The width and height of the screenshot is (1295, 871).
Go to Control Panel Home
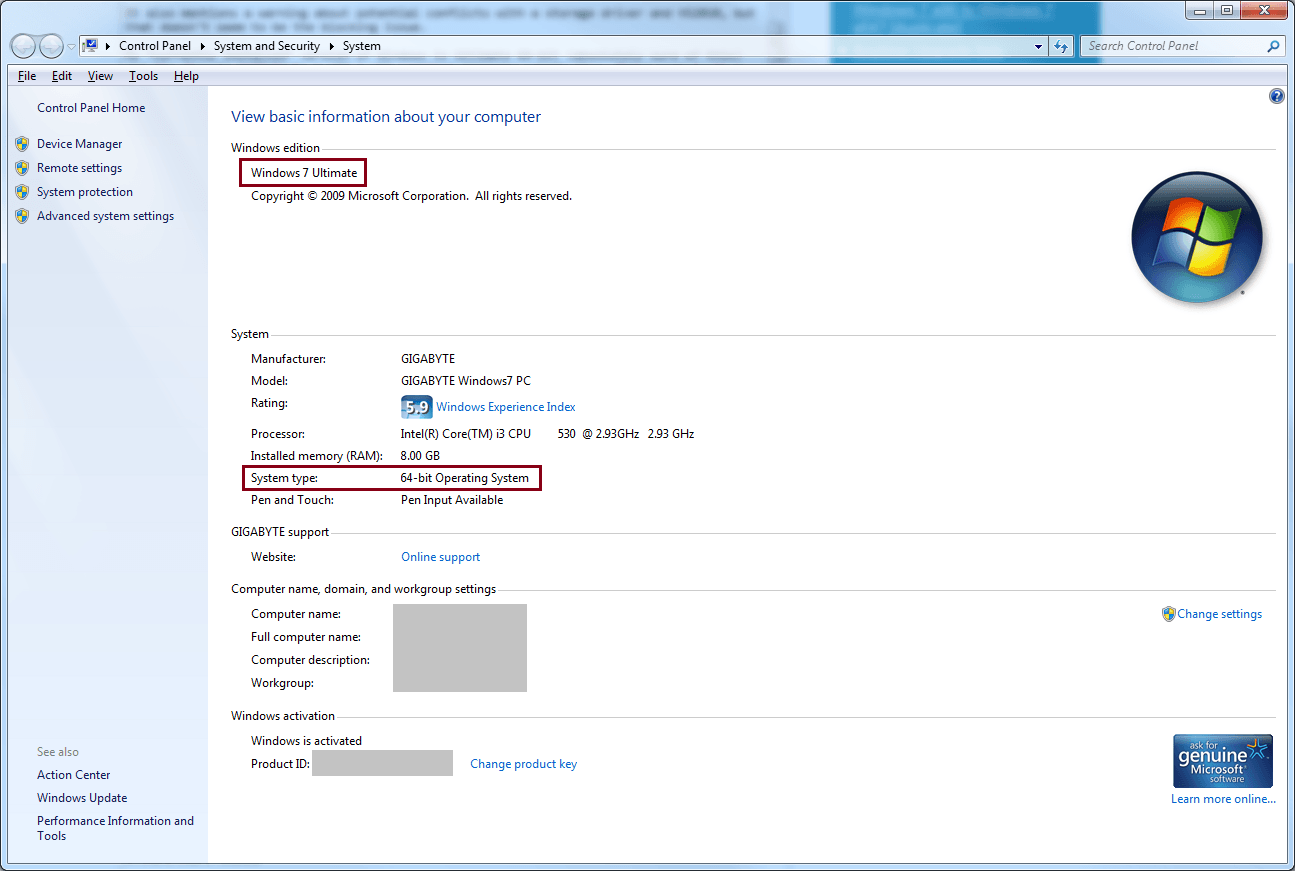point(91,108)
